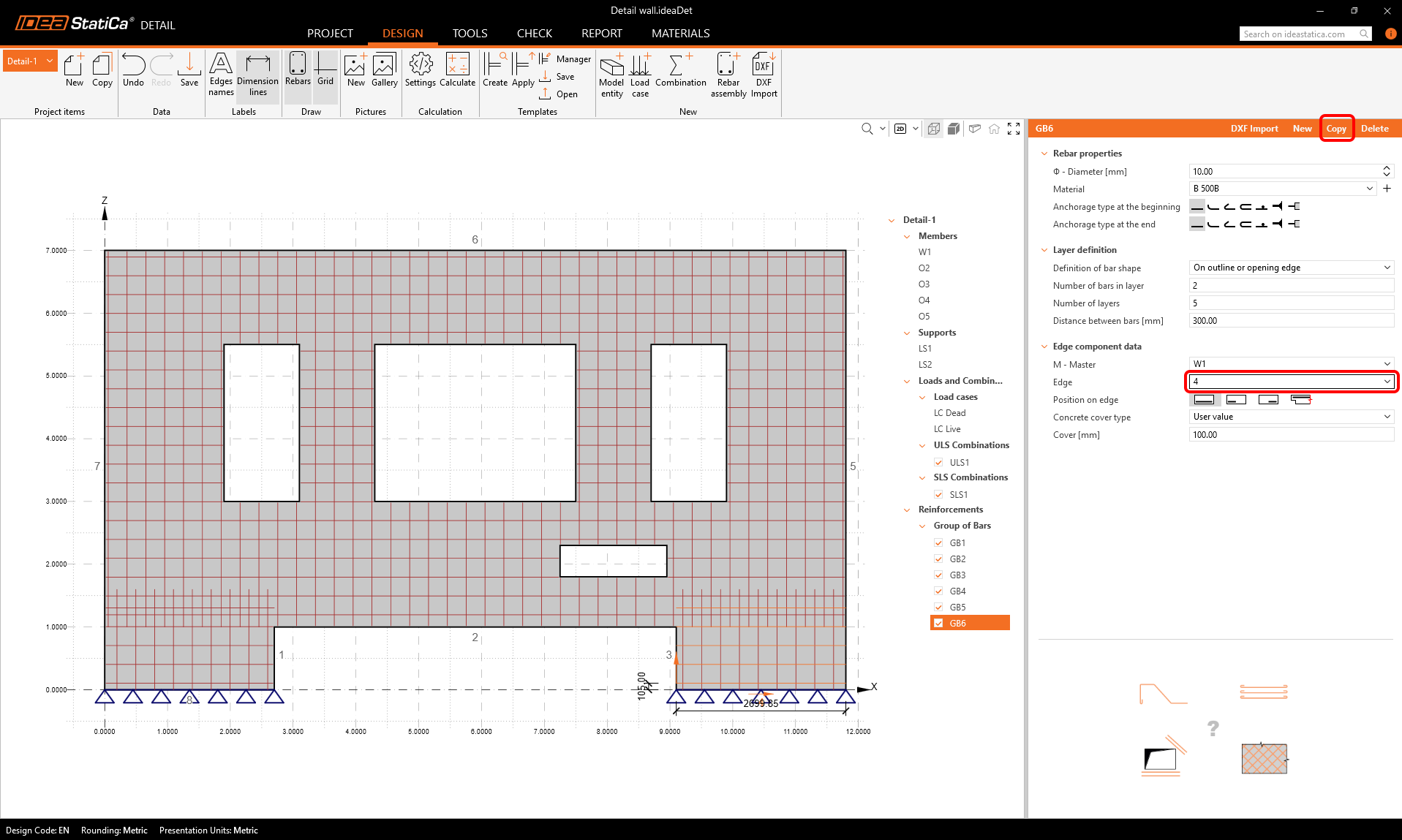Toggle the SLS1 combination checkbox
The height and width of the screenshot is (840, 1402).
[938, 495]
